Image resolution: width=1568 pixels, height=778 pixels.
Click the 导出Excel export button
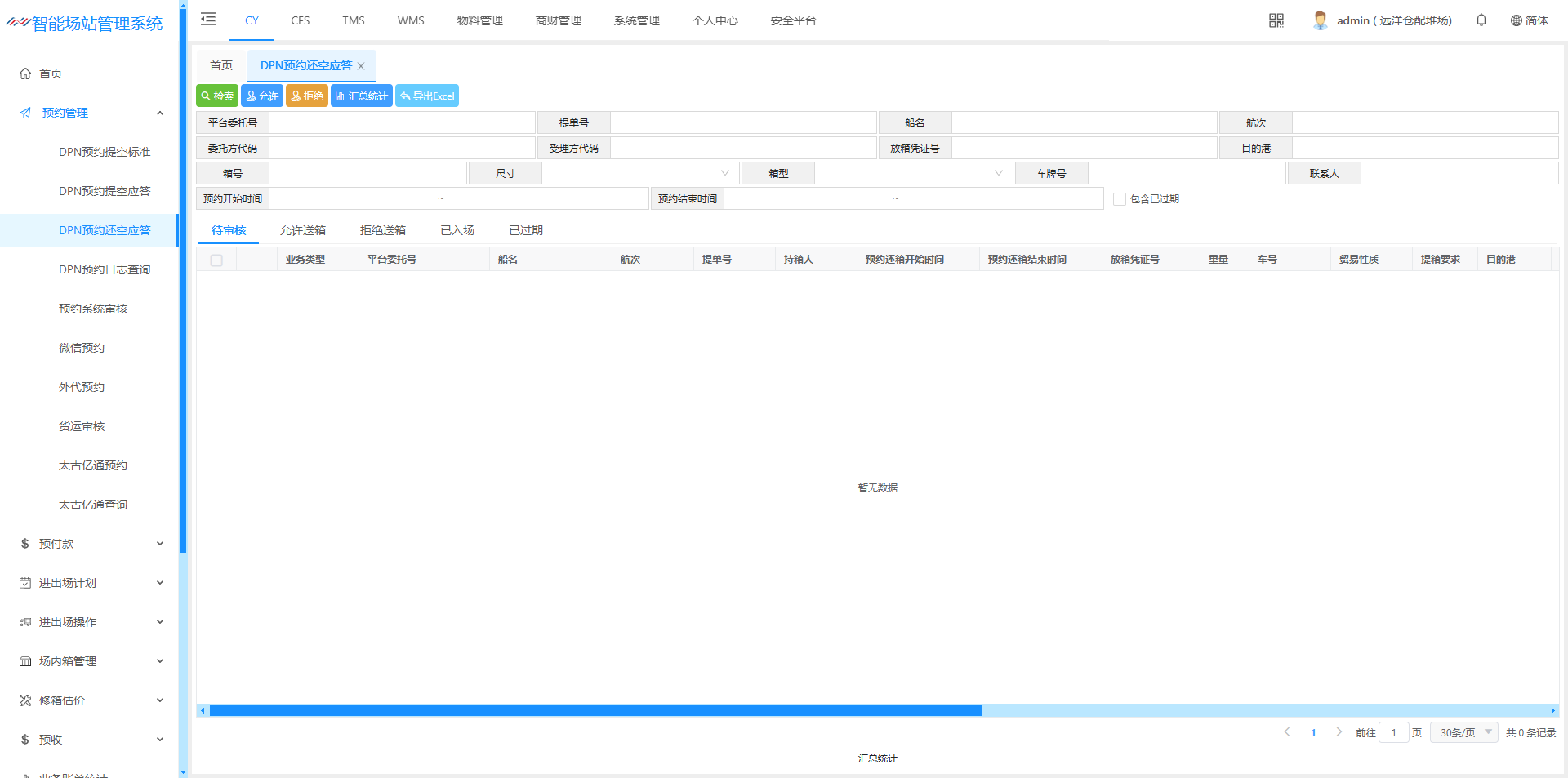[x=427, y=96]
